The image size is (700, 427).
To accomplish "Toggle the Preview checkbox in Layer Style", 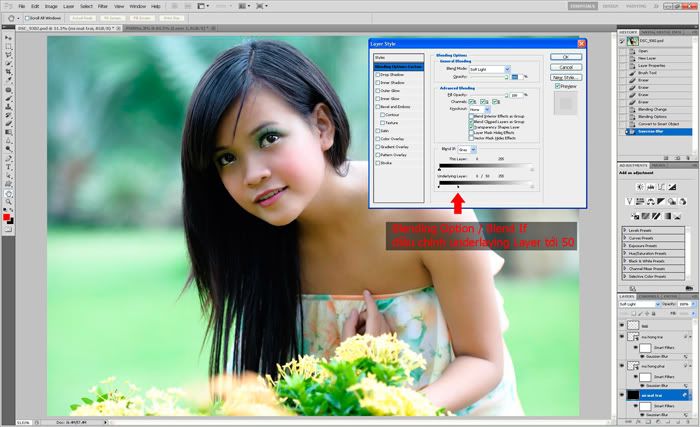I will pos(559,86).
